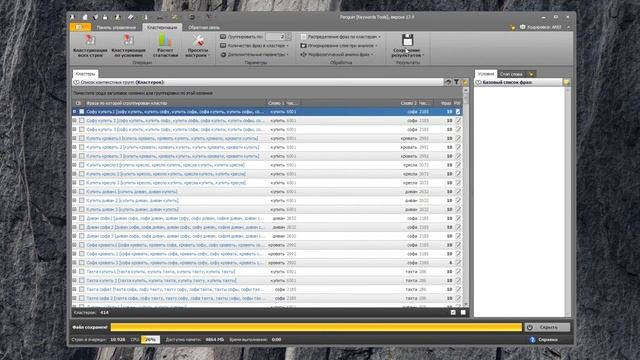Expand the Купить кресло 3 cluster
Image resolution: width=640 pixels, height=360 pixels.
[74, 183]
